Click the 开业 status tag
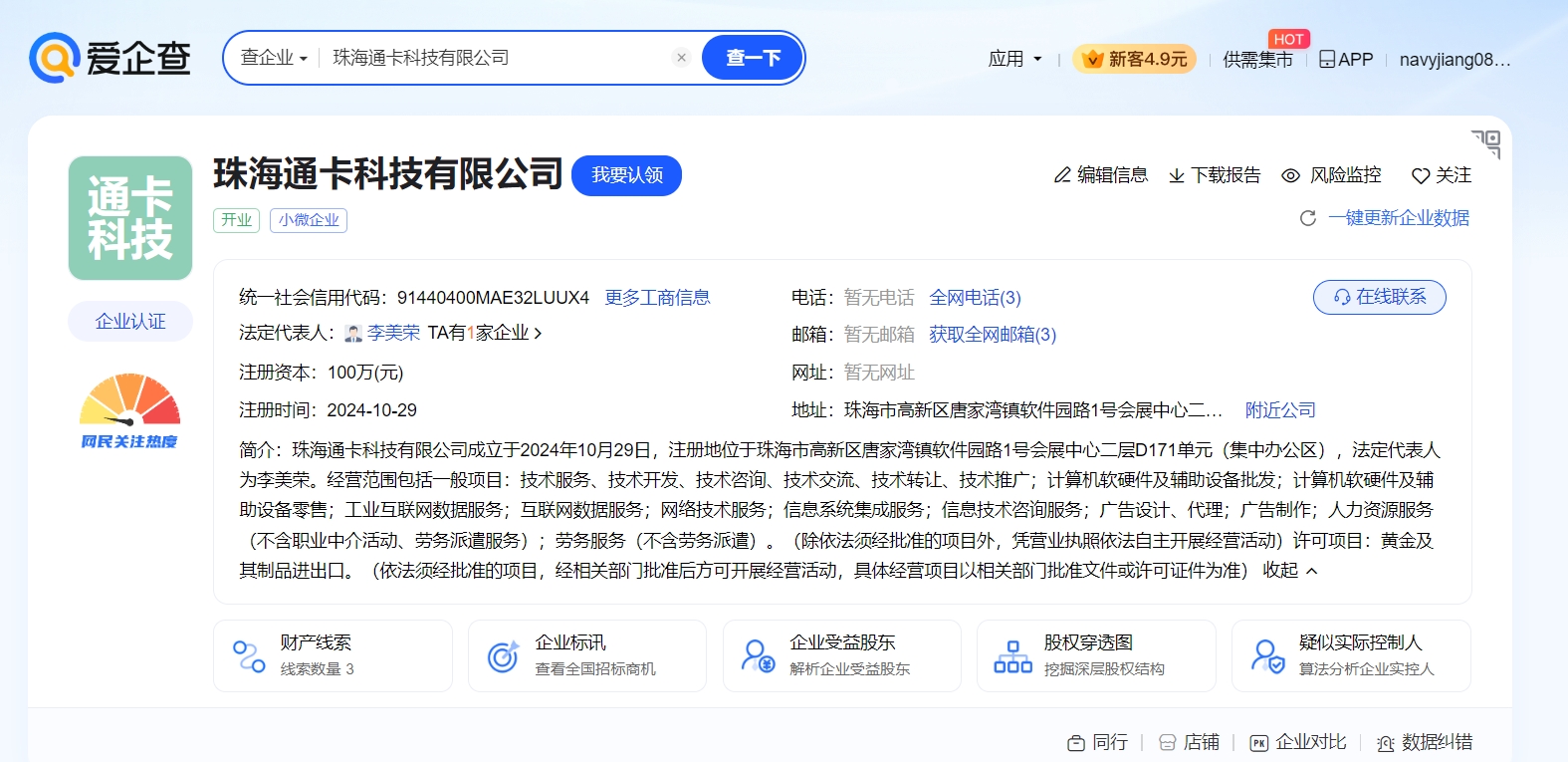This screenshot has width=1568, height=762. (236, 220)
